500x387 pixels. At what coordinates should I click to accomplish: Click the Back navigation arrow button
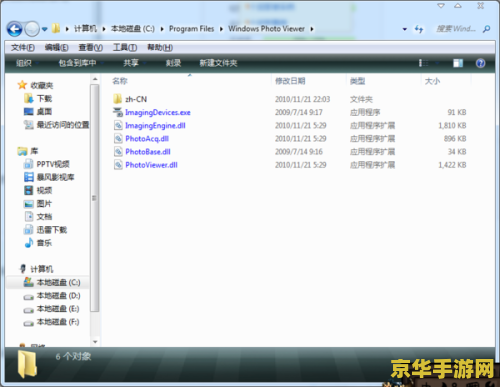[15, 29]
